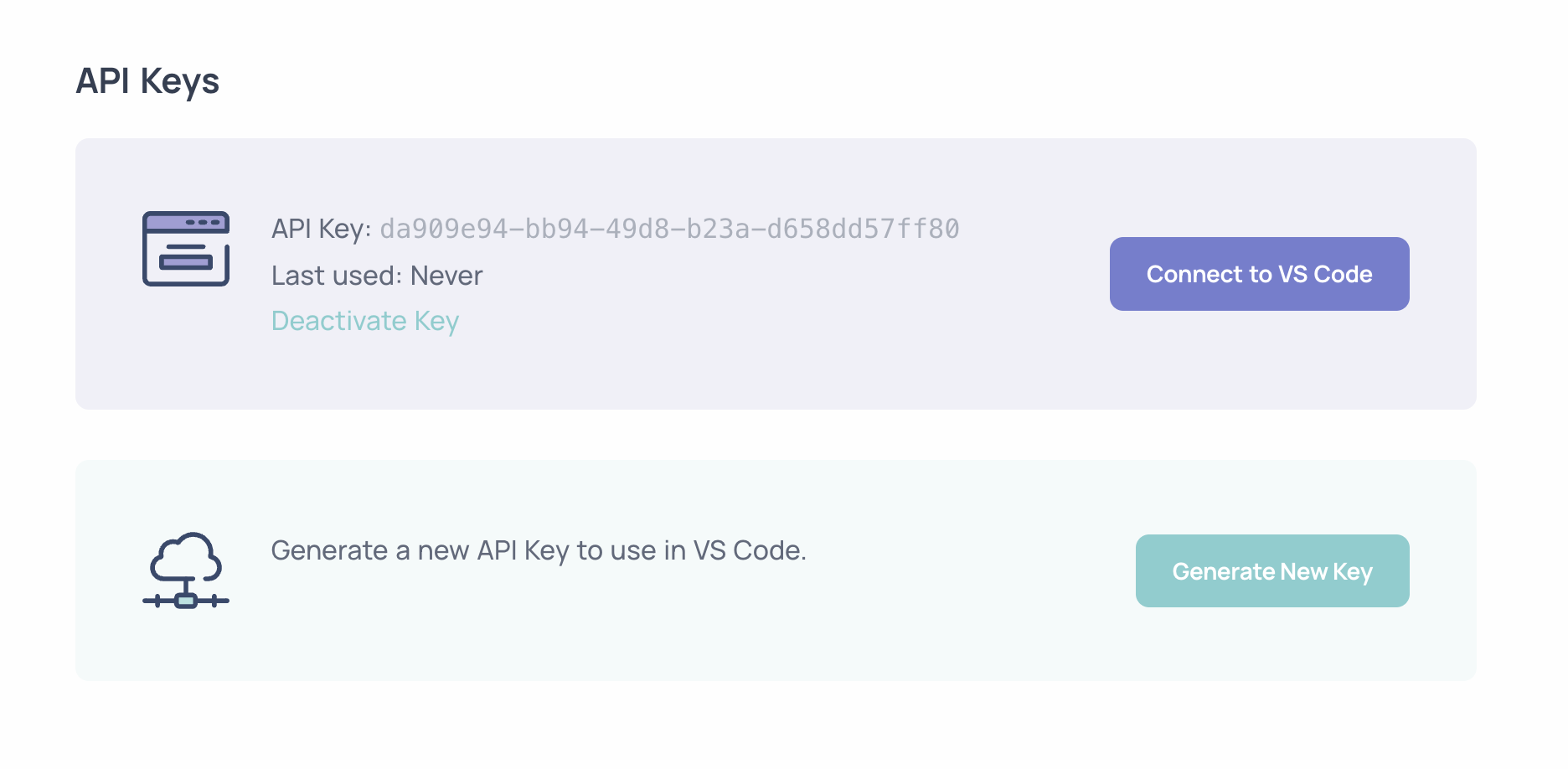Click the purple title bar of the window icon
1568x769 pixels.
click(x=186, y=222)
